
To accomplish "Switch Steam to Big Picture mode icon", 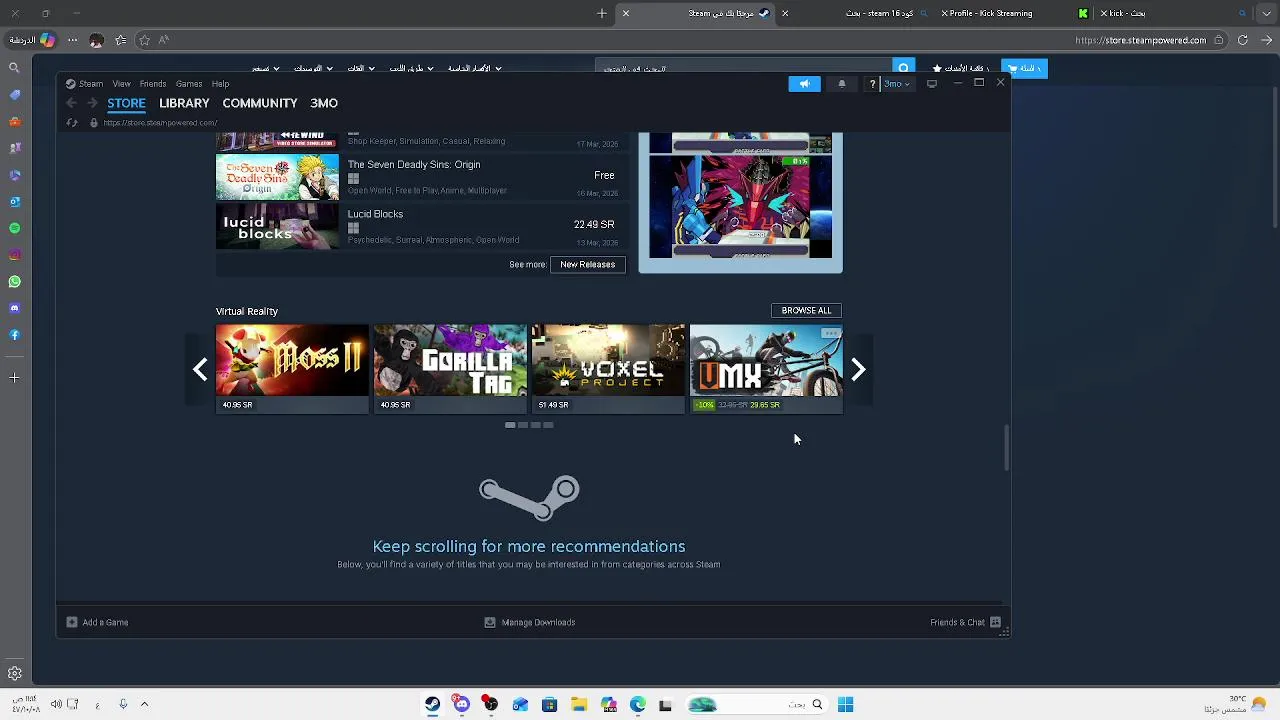I will (x=932, y=84).
